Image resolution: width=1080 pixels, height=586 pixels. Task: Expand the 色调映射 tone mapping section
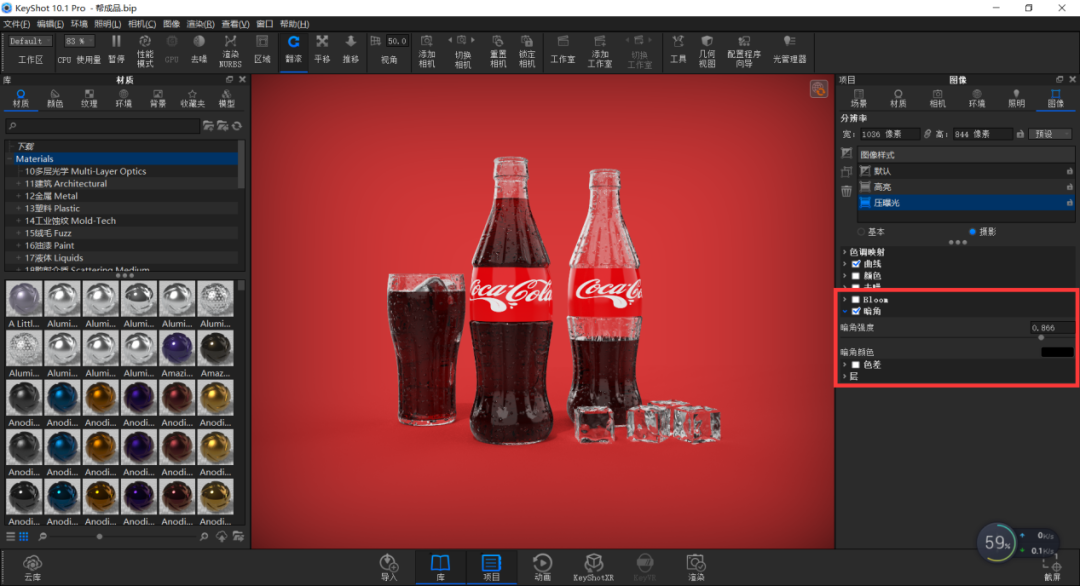(845, 252)
